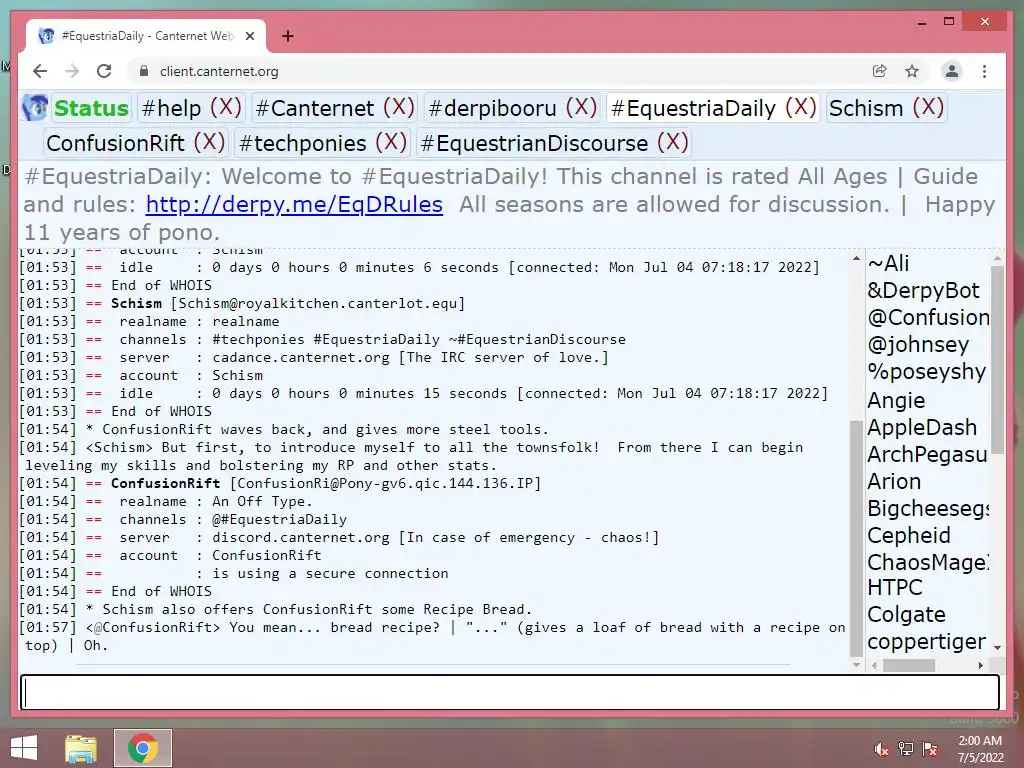This screenshot has height=768, width=1024.
Task: Select coppertiger in the nick list
Action: pyautogui.click(x=926, y=641)
